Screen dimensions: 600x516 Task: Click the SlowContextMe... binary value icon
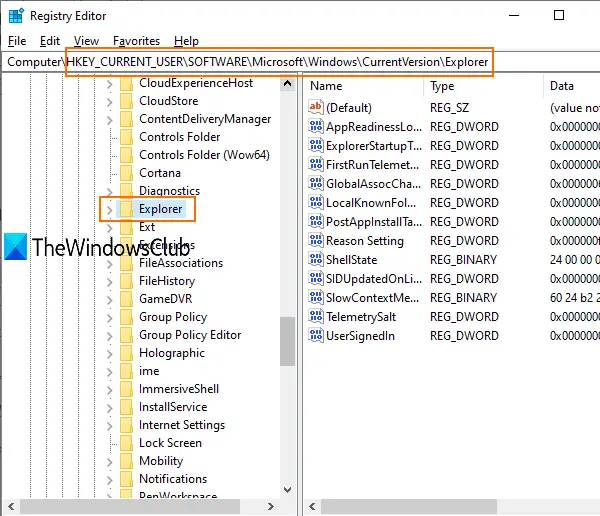(316, 297)
